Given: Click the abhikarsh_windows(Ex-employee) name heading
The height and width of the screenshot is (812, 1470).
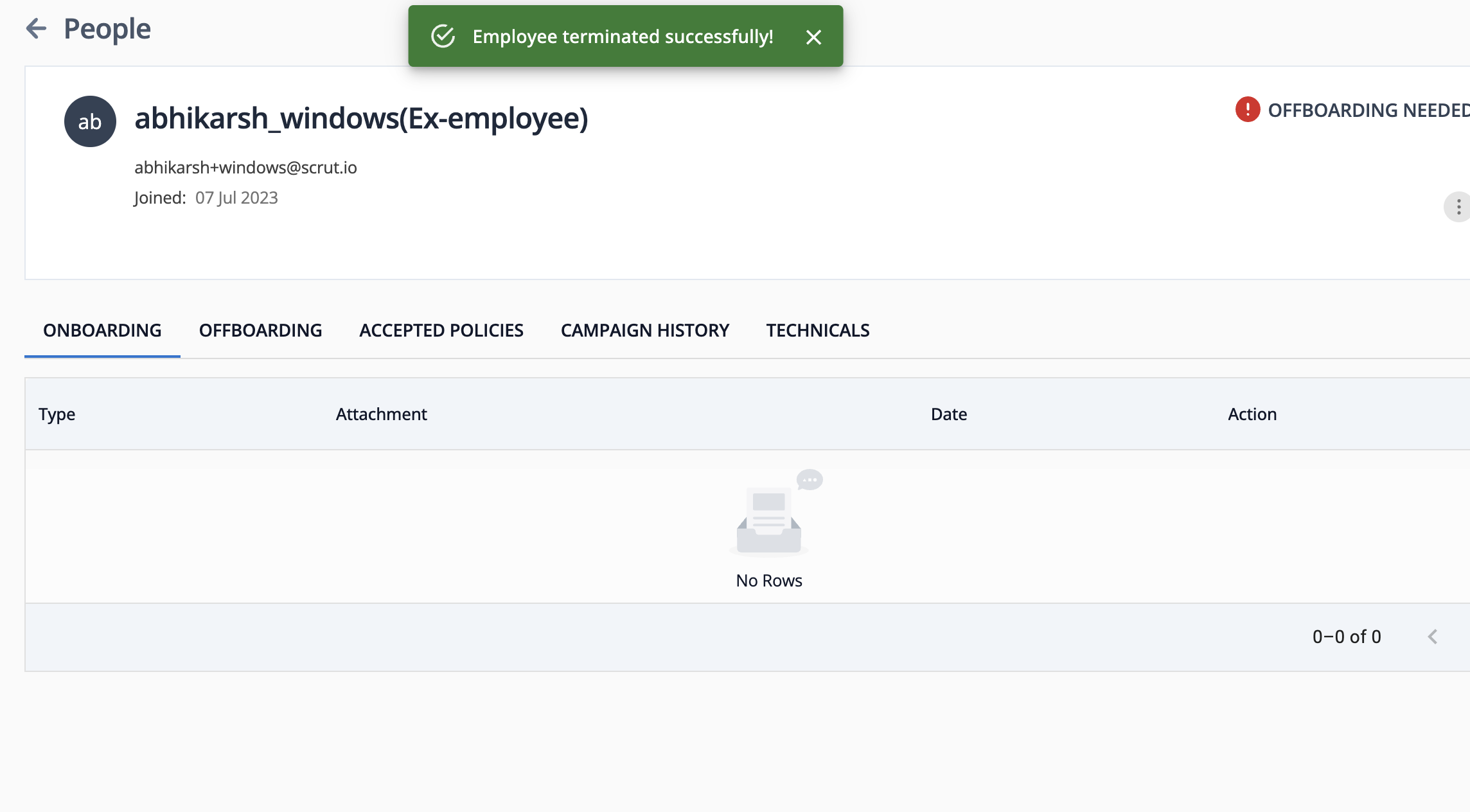Looking at the screenshot, I should pos(361,118).
